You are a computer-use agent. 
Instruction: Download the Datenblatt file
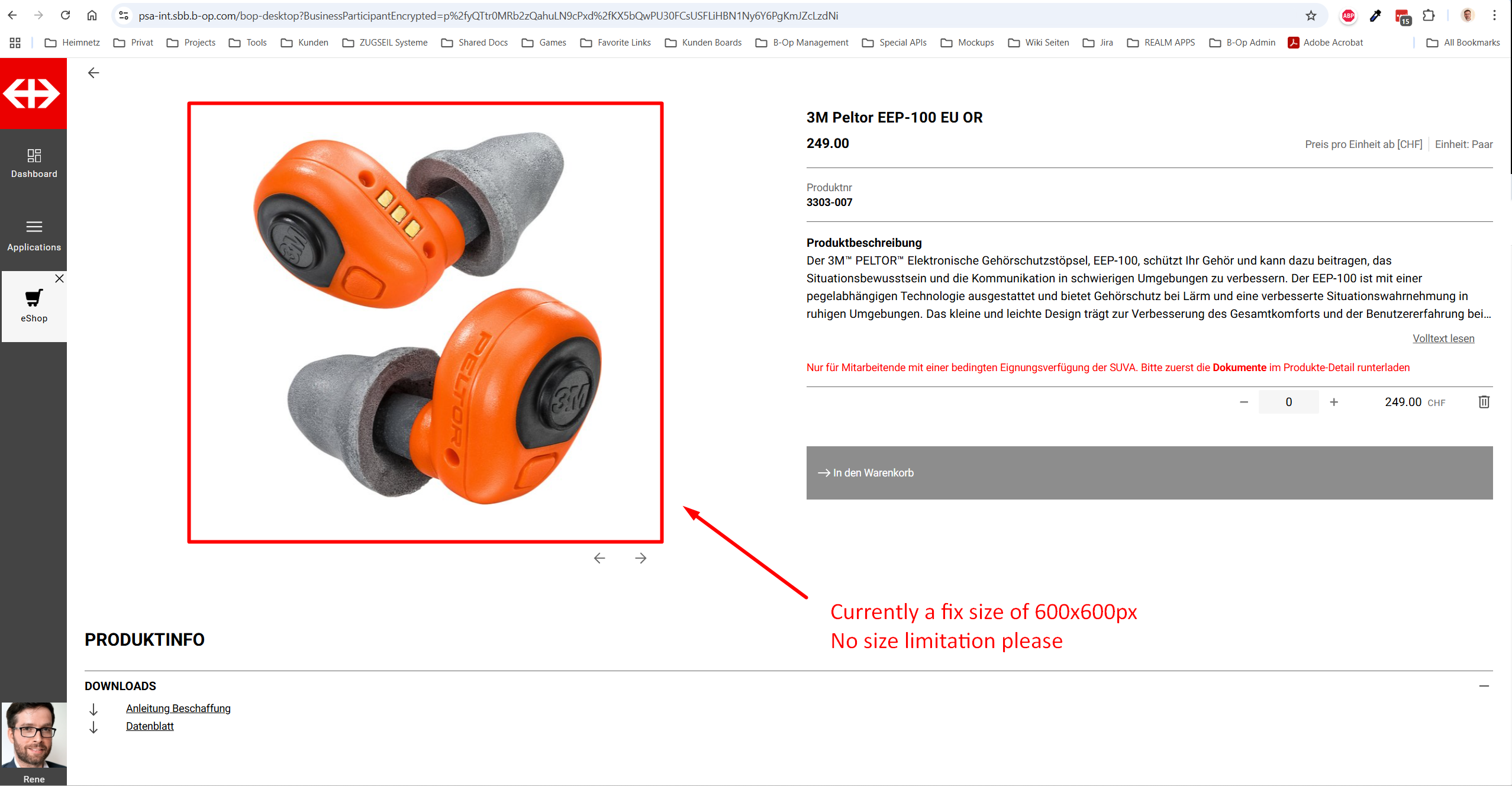point(150,726)
